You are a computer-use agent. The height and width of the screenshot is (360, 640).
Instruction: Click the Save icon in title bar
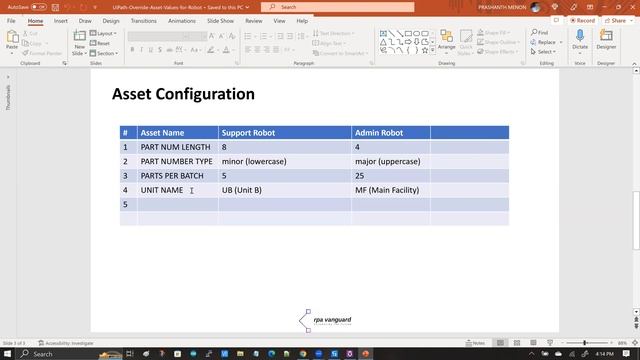[56, 7]
